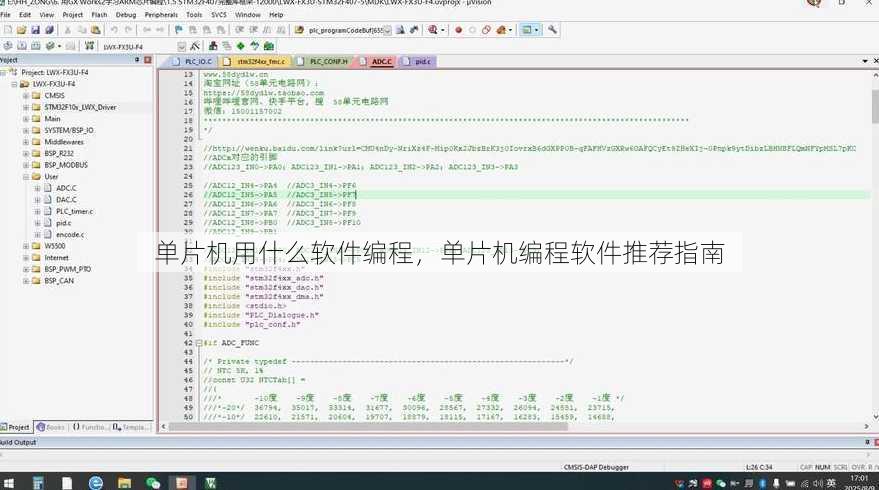Expand the W5500 group node
This screenshot has width=879, height=490.
click(x=25, y=246)
